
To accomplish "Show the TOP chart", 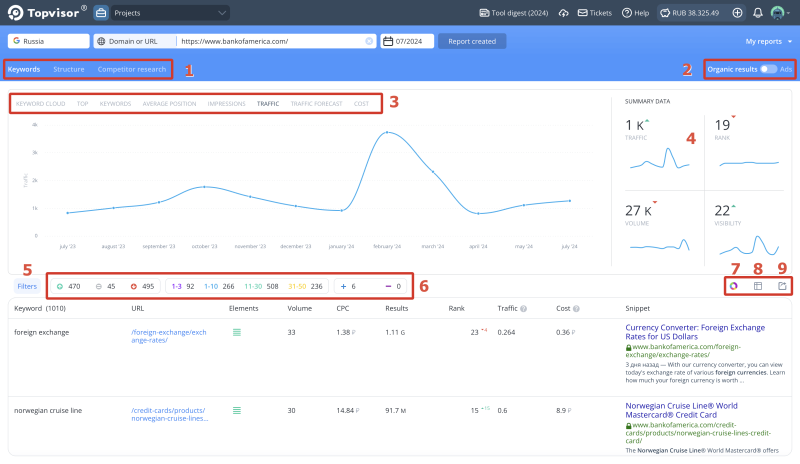I will (82, 104).
